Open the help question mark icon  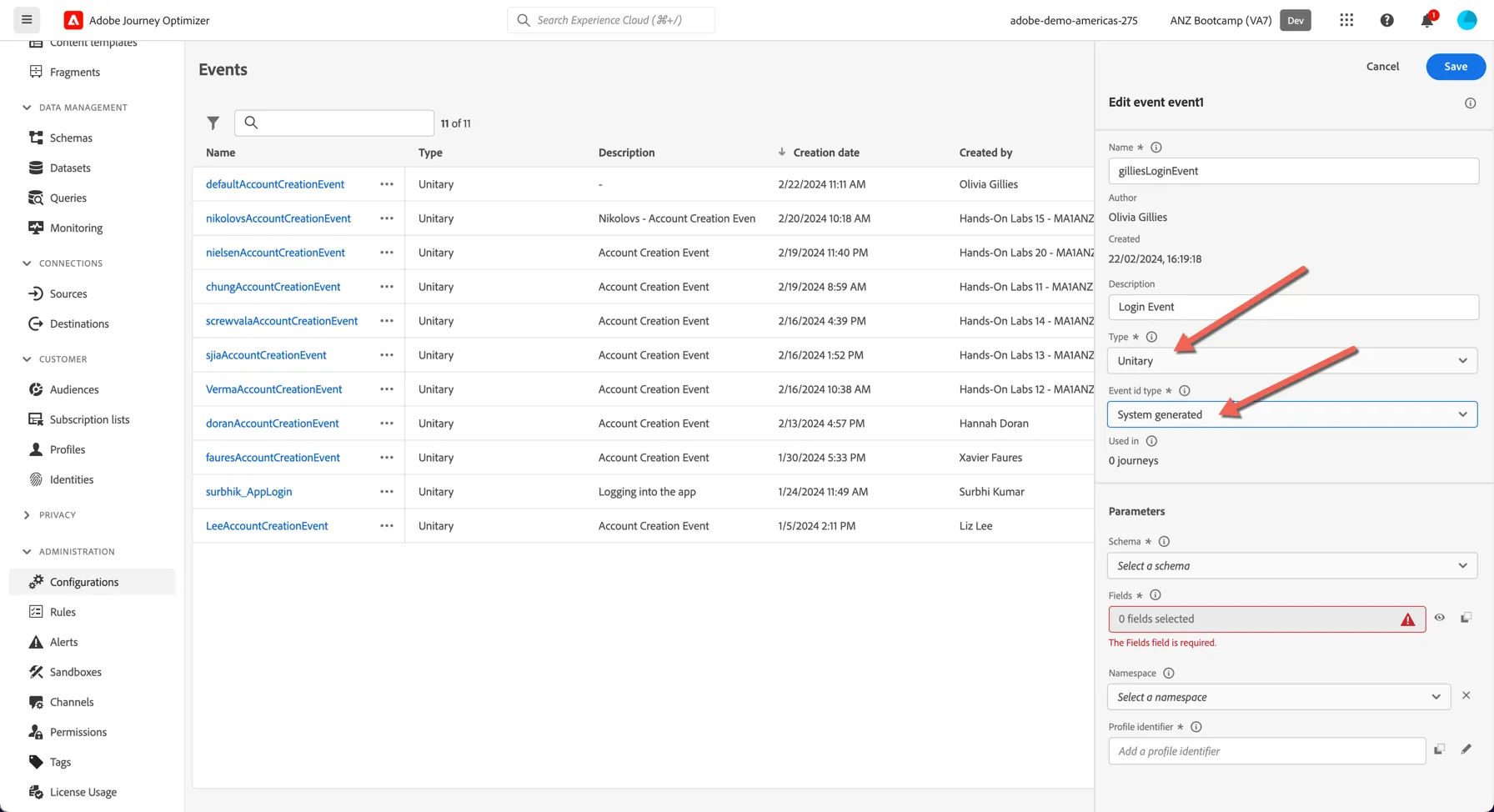[1386, 20]
